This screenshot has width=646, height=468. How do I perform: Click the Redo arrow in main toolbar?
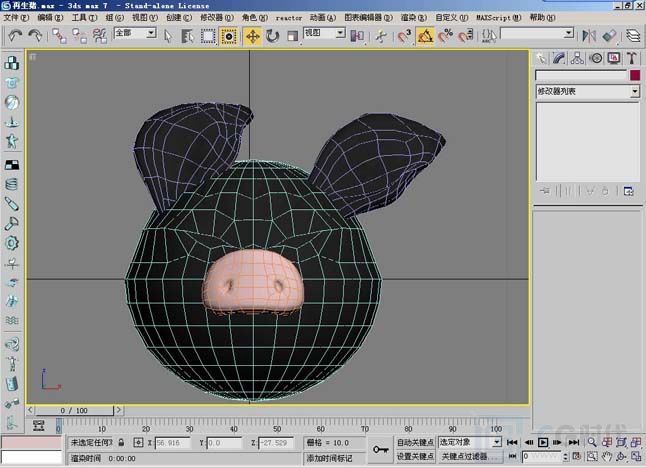[x=35, y=36]
